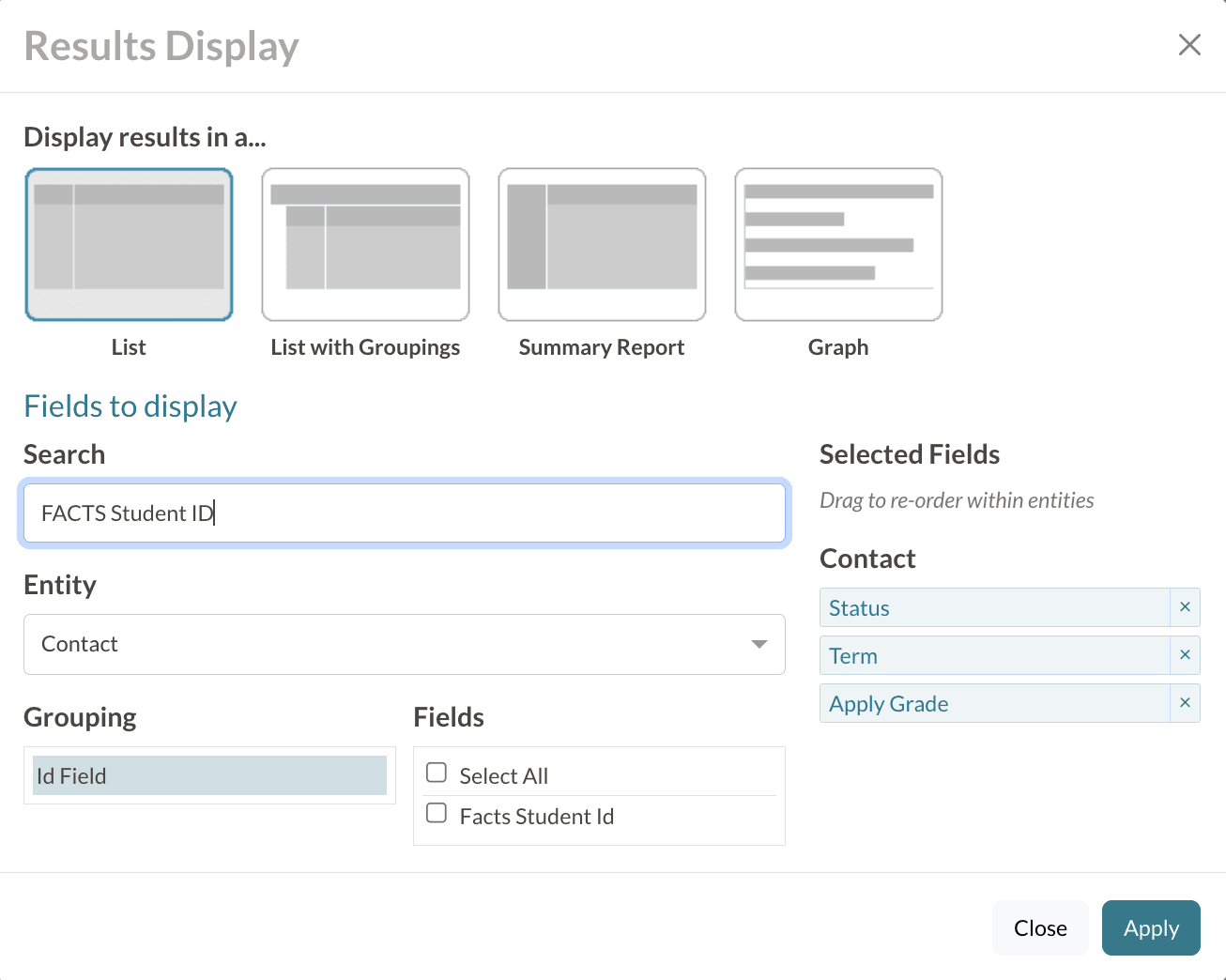Click the Apply button
This screenshot has height=980, width=1226.
pyautogui.click(x=1151, y=928)
